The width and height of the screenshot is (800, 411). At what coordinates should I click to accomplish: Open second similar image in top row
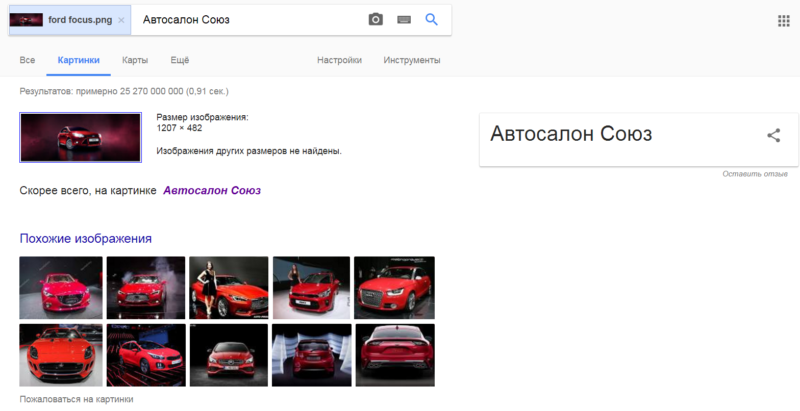(146, 288)
